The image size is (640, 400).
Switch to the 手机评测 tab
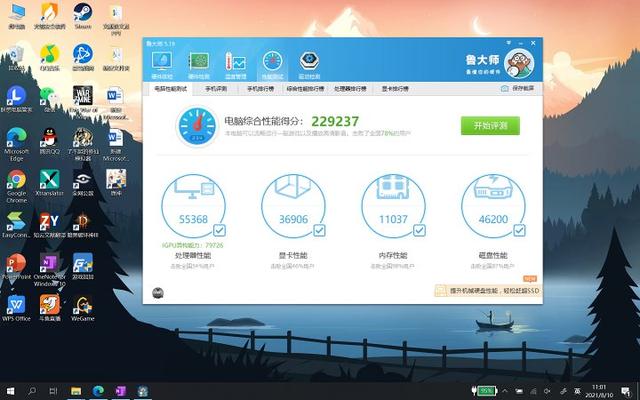click(x=216, y=89)
